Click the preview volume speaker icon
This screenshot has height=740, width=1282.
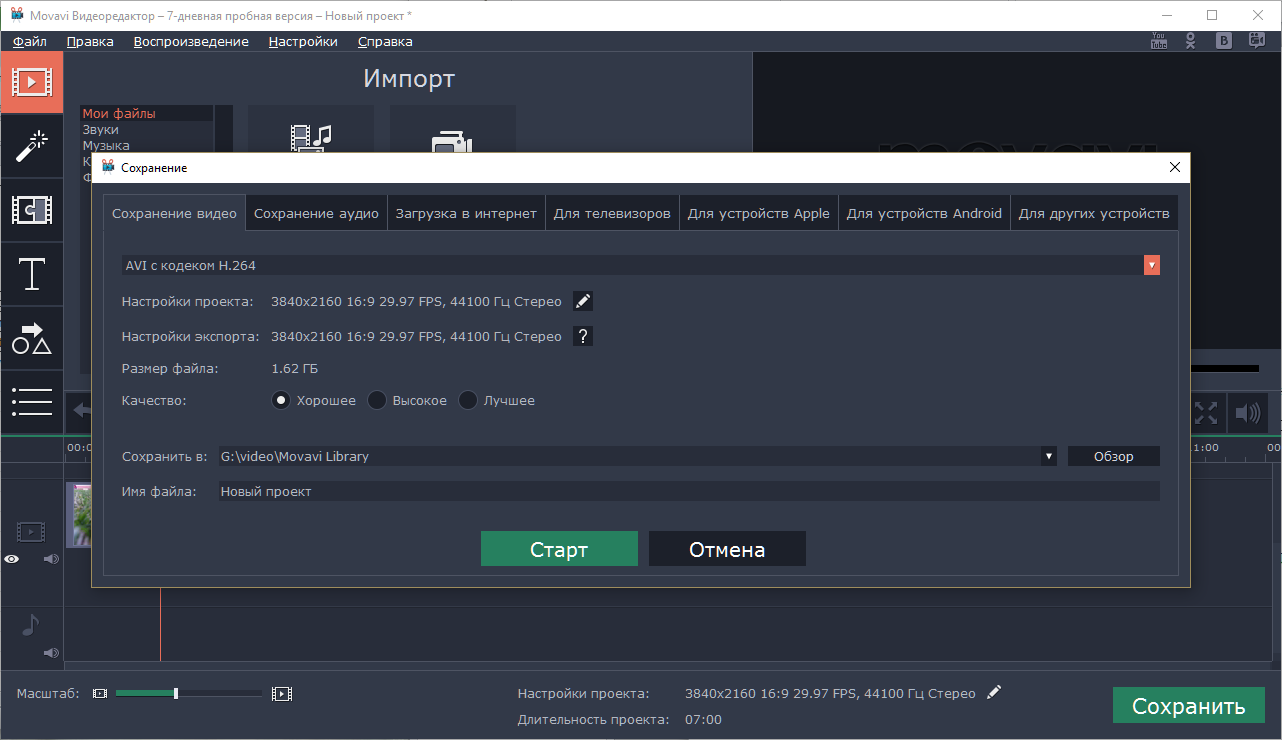pyautogui.click(x=1247, y=413)
